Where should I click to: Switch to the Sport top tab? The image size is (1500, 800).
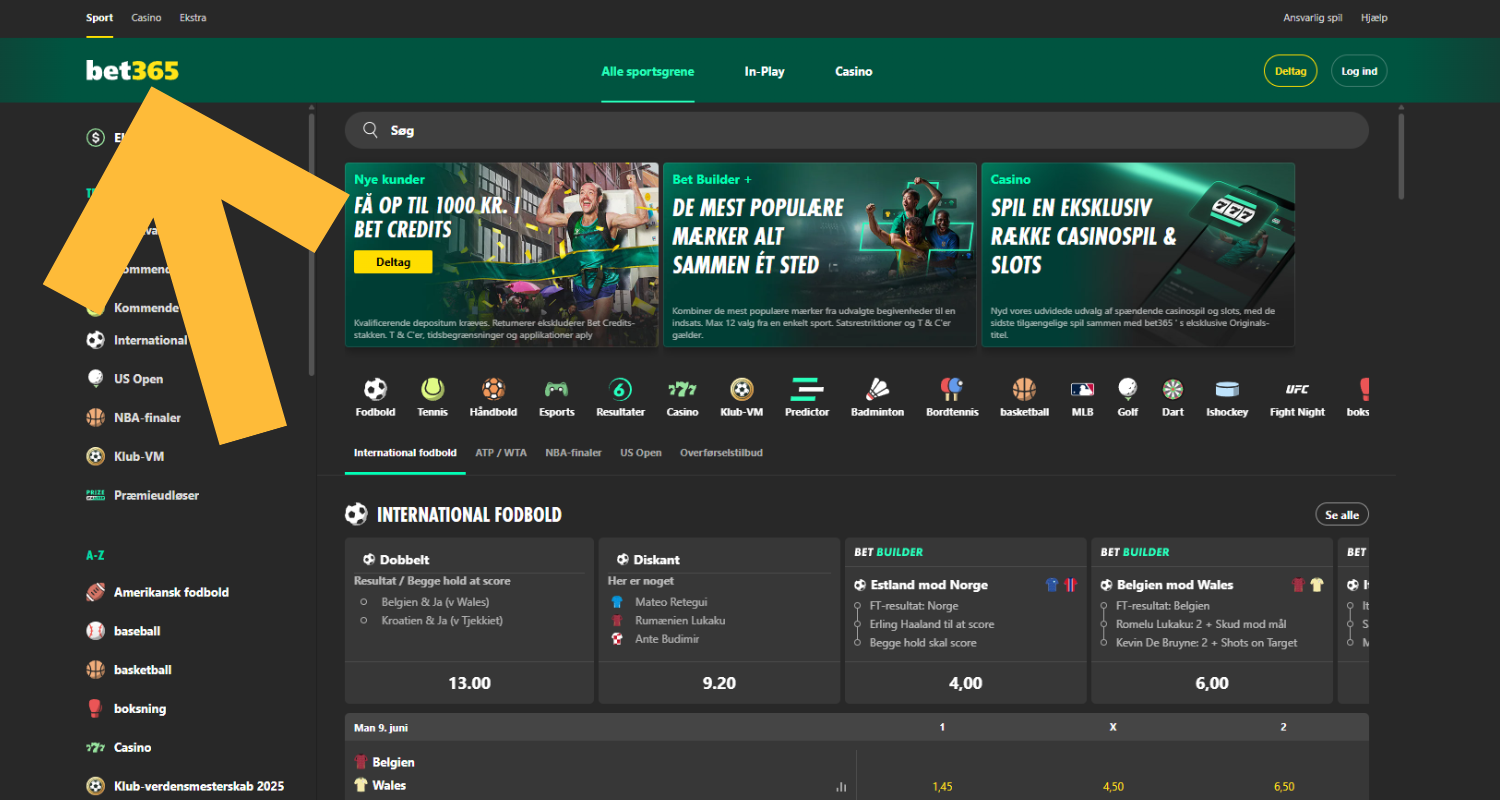[x=99, y=18]
